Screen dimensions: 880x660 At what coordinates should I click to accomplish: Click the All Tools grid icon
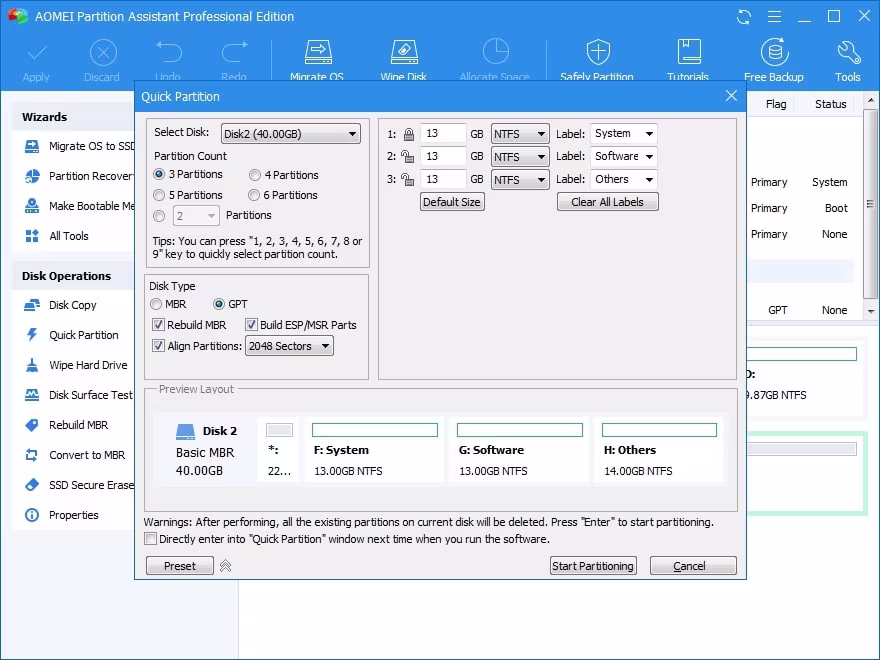point(32,236)
